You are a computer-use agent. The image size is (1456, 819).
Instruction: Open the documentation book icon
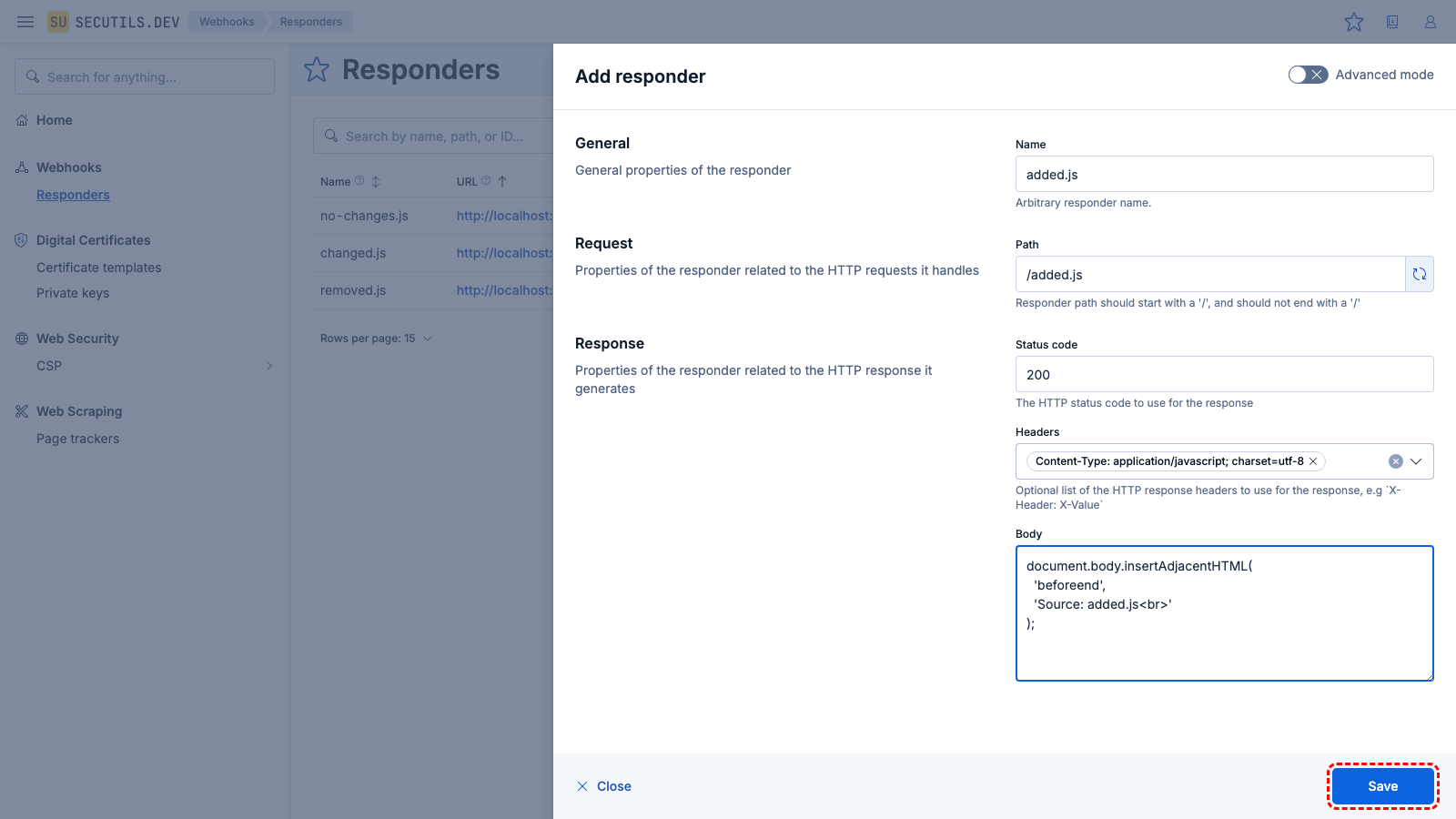click(x=1392, y=22)
